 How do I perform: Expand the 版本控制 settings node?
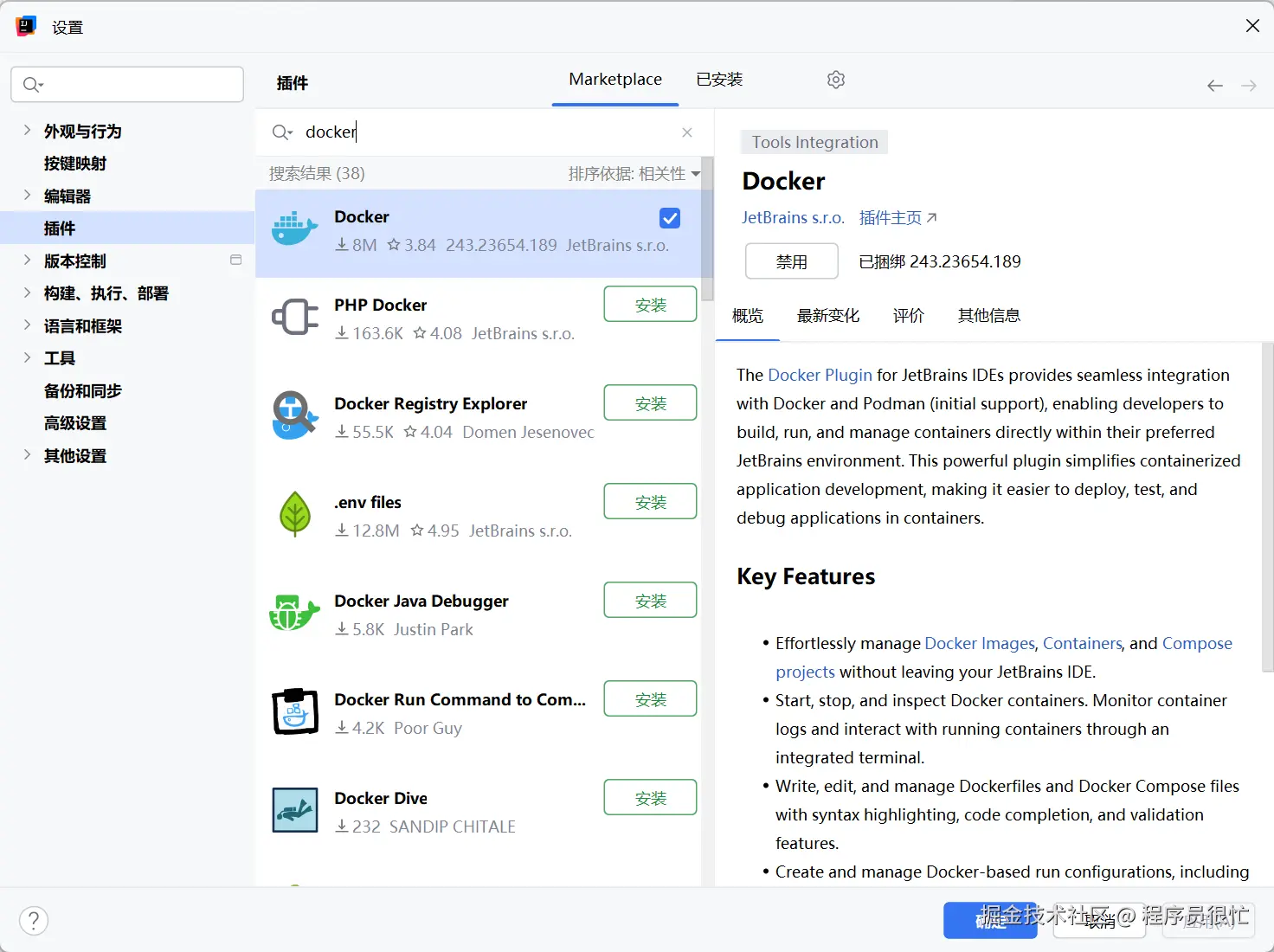click(27, 261)
